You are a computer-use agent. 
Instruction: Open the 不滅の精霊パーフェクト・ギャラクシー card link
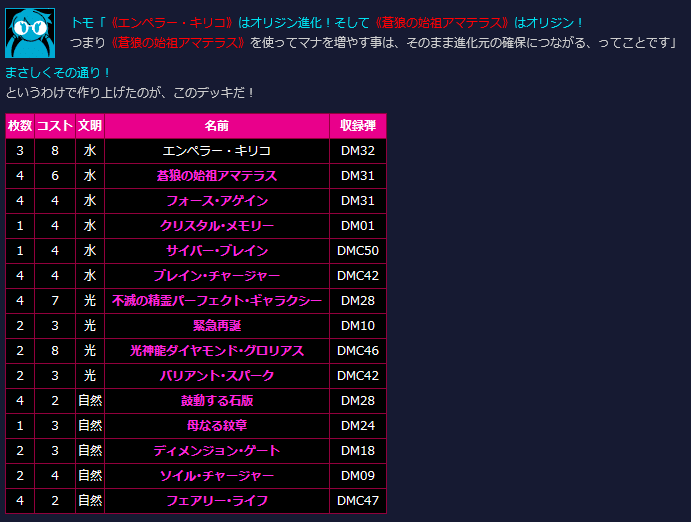click(217, 301)
